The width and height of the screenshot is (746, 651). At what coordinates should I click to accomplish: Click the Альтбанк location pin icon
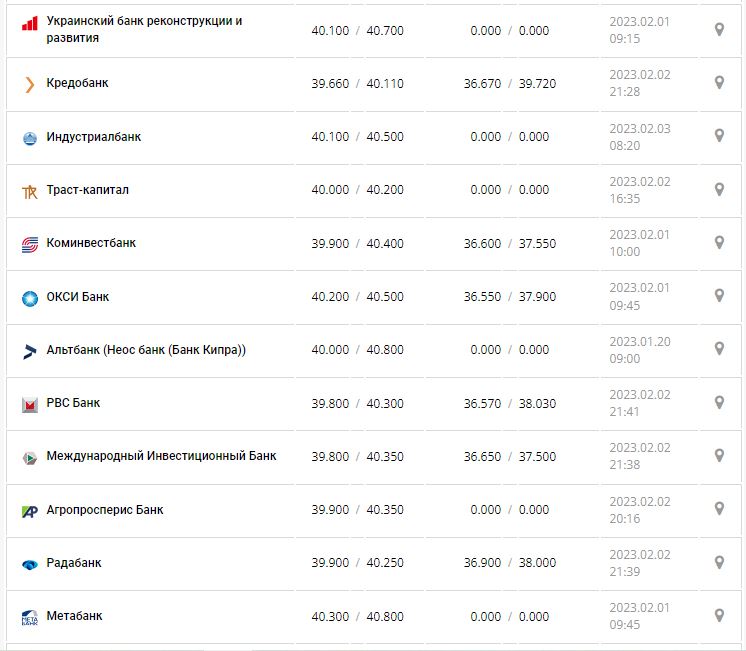719,349
